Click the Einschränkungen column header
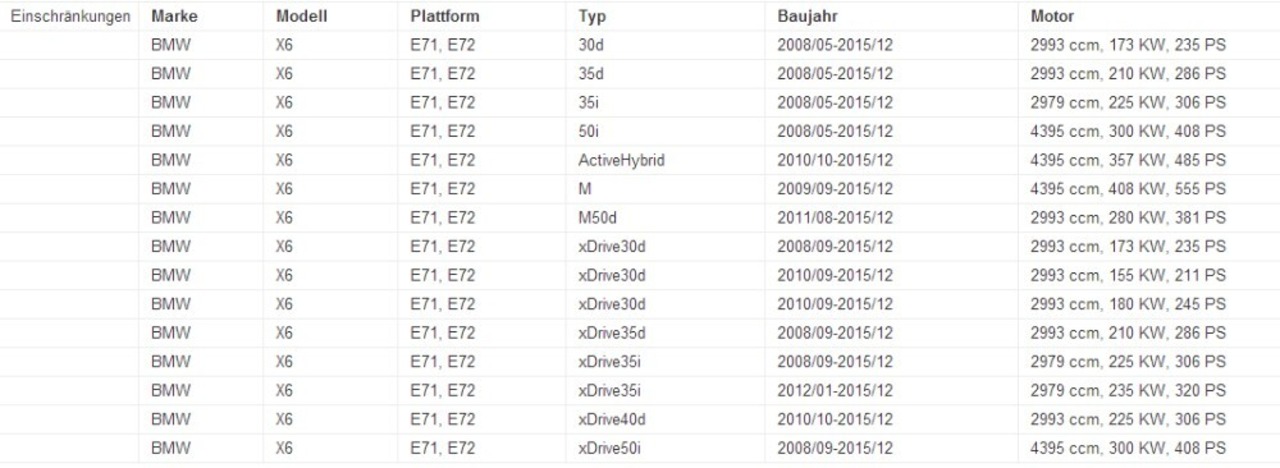Viewport: 1280px width, 468px height. pos(70,17)
